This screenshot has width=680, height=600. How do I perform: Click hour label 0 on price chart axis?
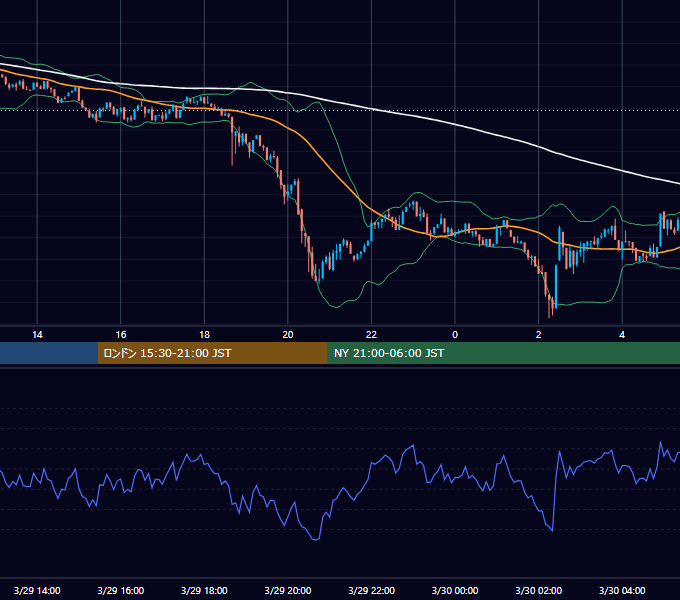pos(455,335)
